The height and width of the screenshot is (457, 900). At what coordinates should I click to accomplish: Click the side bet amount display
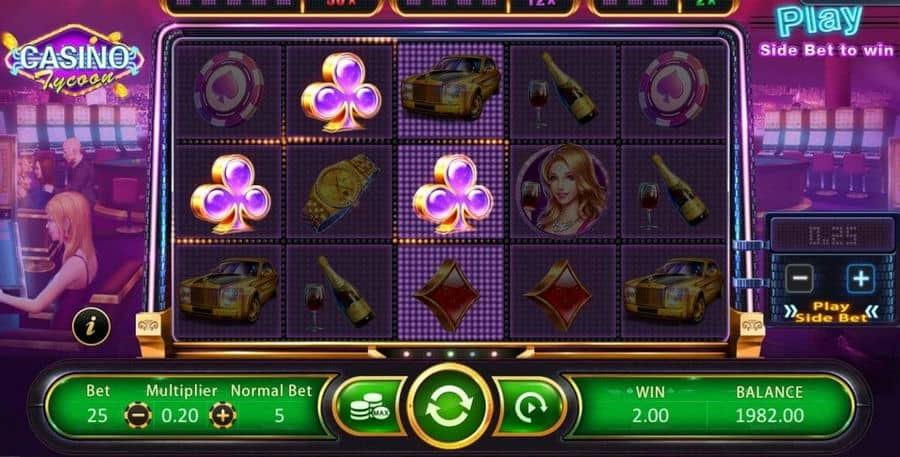(x=833, y=235)
